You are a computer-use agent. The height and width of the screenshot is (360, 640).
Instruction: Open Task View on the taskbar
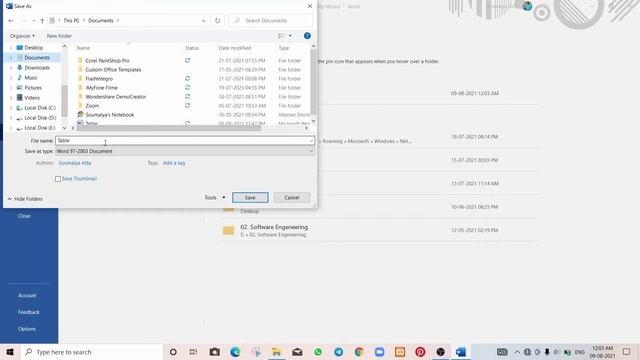tap(193, 352)
